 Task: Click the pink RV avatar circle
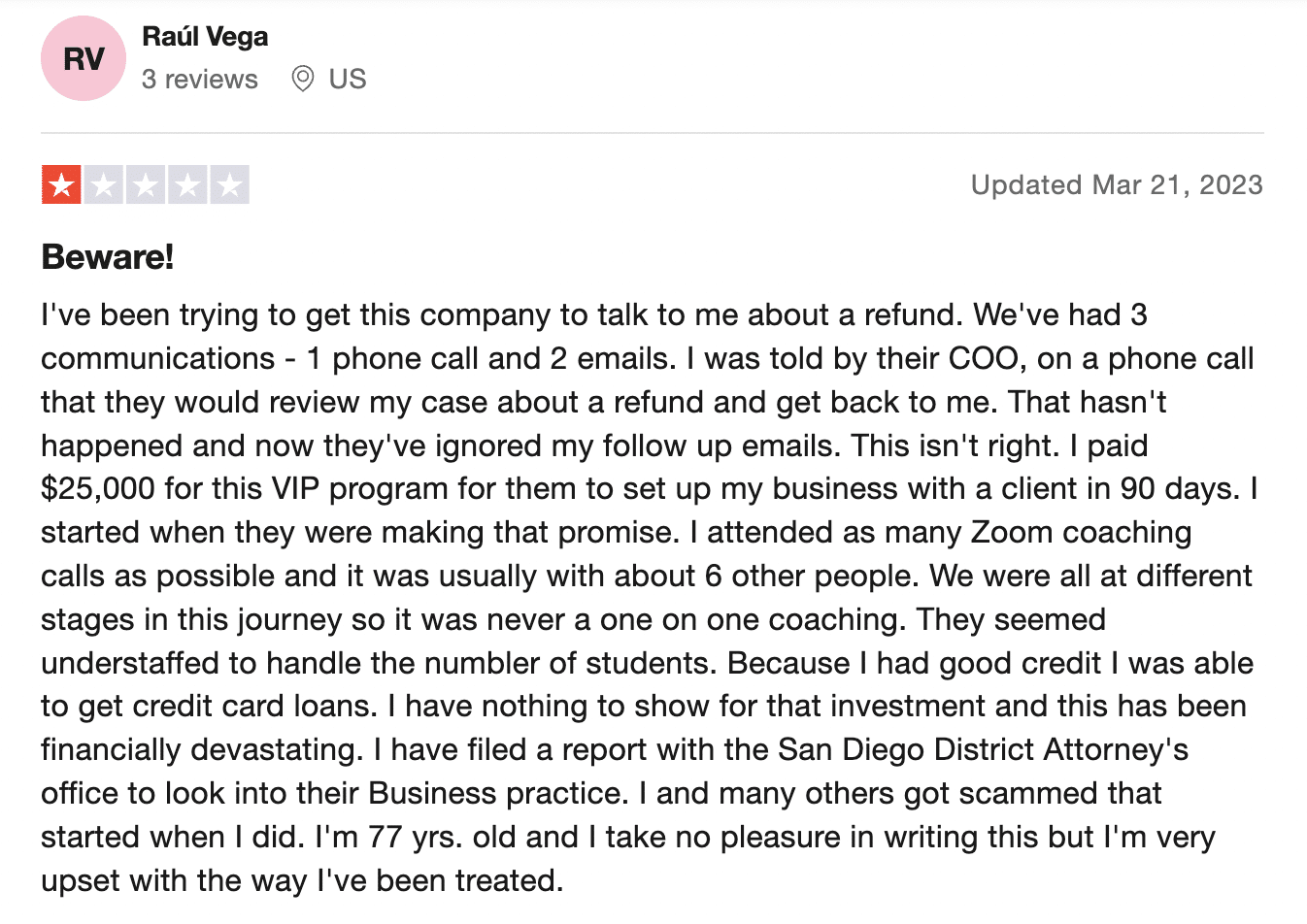[x=84, y=58]
